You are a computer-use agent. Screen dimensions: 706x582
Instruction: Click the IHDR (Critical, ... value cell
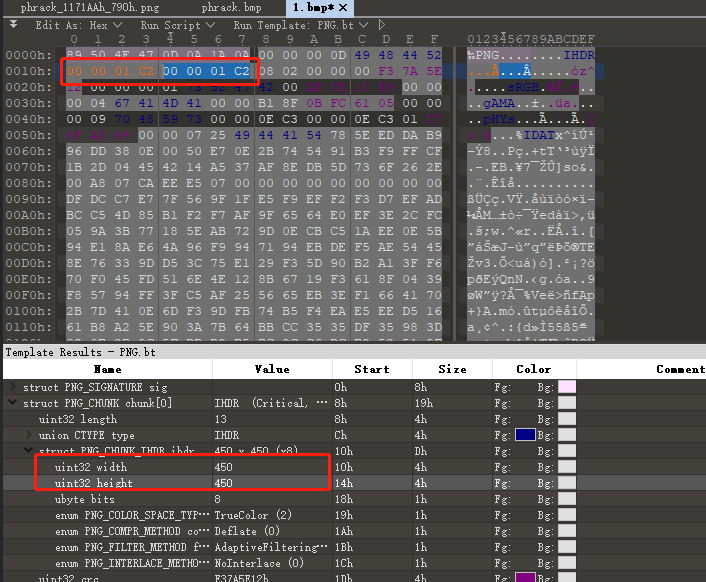(x=272, y=403)
